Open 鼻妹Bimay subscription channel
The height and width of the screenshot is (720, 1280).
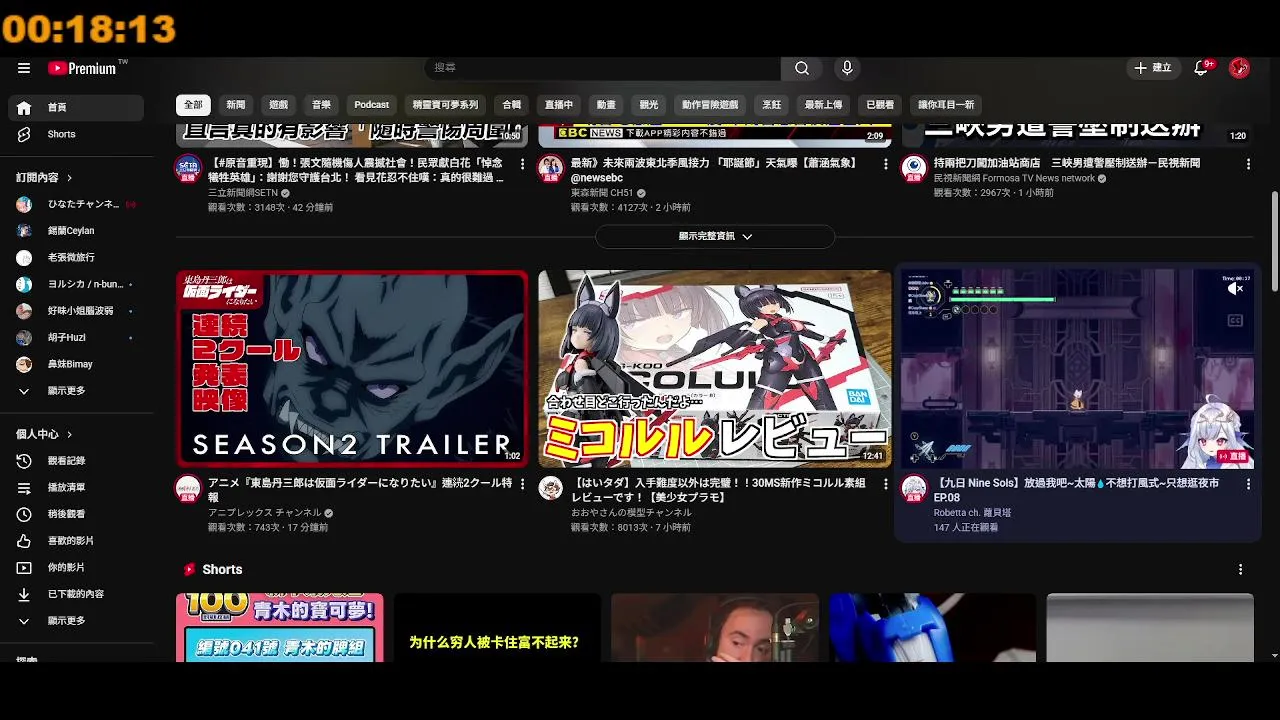(76, 364)
